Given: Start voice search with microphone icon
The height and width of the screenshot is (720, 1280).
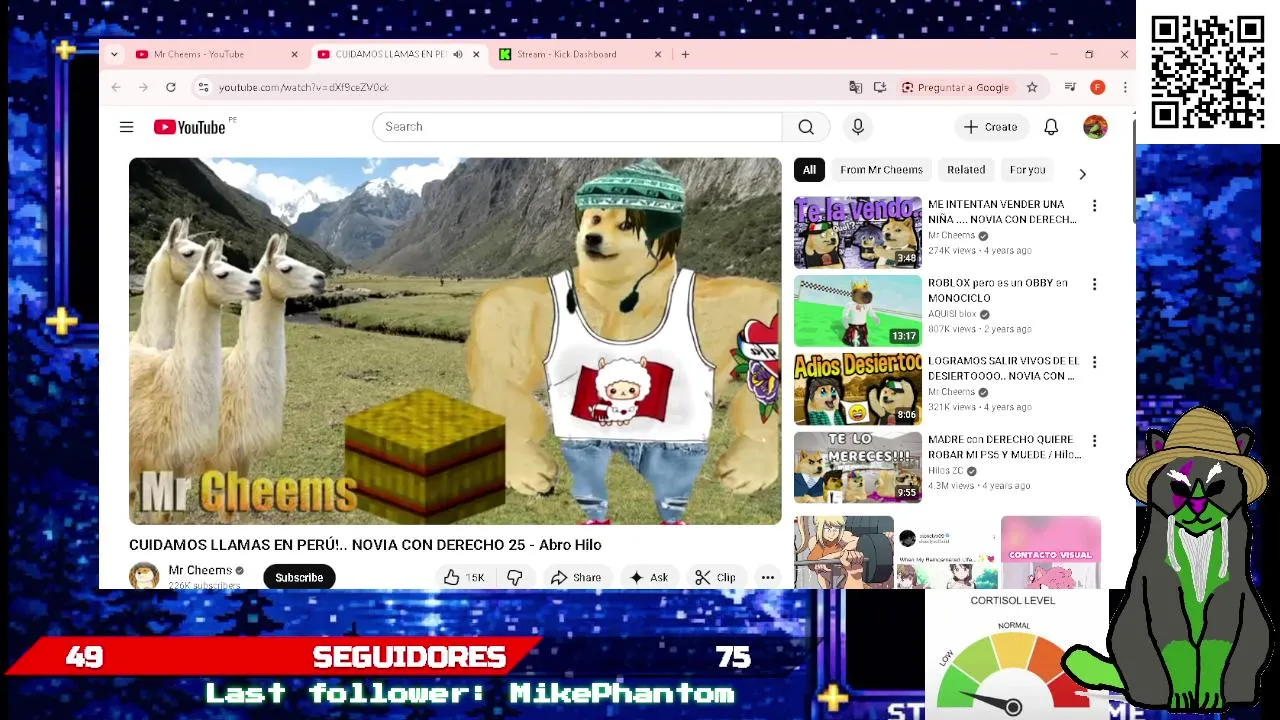Looking at the screenshot, I should tap(857, 127).
